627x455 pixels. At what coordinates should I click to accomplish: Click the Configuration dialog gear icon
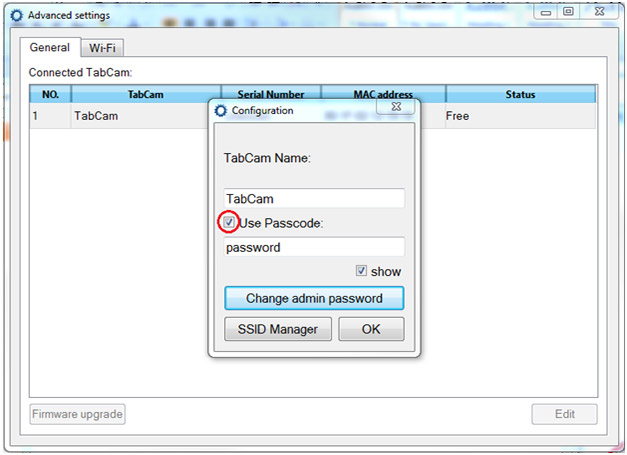pyautogui.click(x=220, y=111)
